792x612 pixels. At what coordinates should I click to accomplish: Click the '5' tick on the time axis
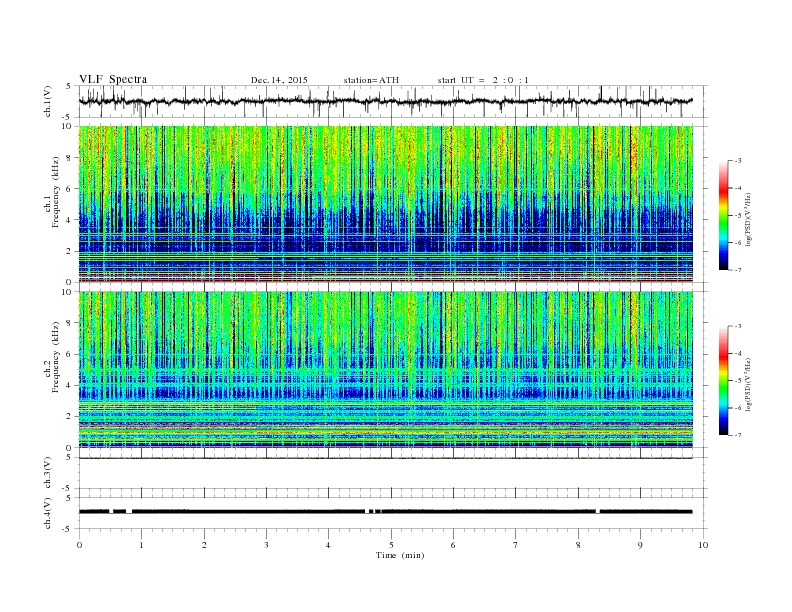pos(391,545)
